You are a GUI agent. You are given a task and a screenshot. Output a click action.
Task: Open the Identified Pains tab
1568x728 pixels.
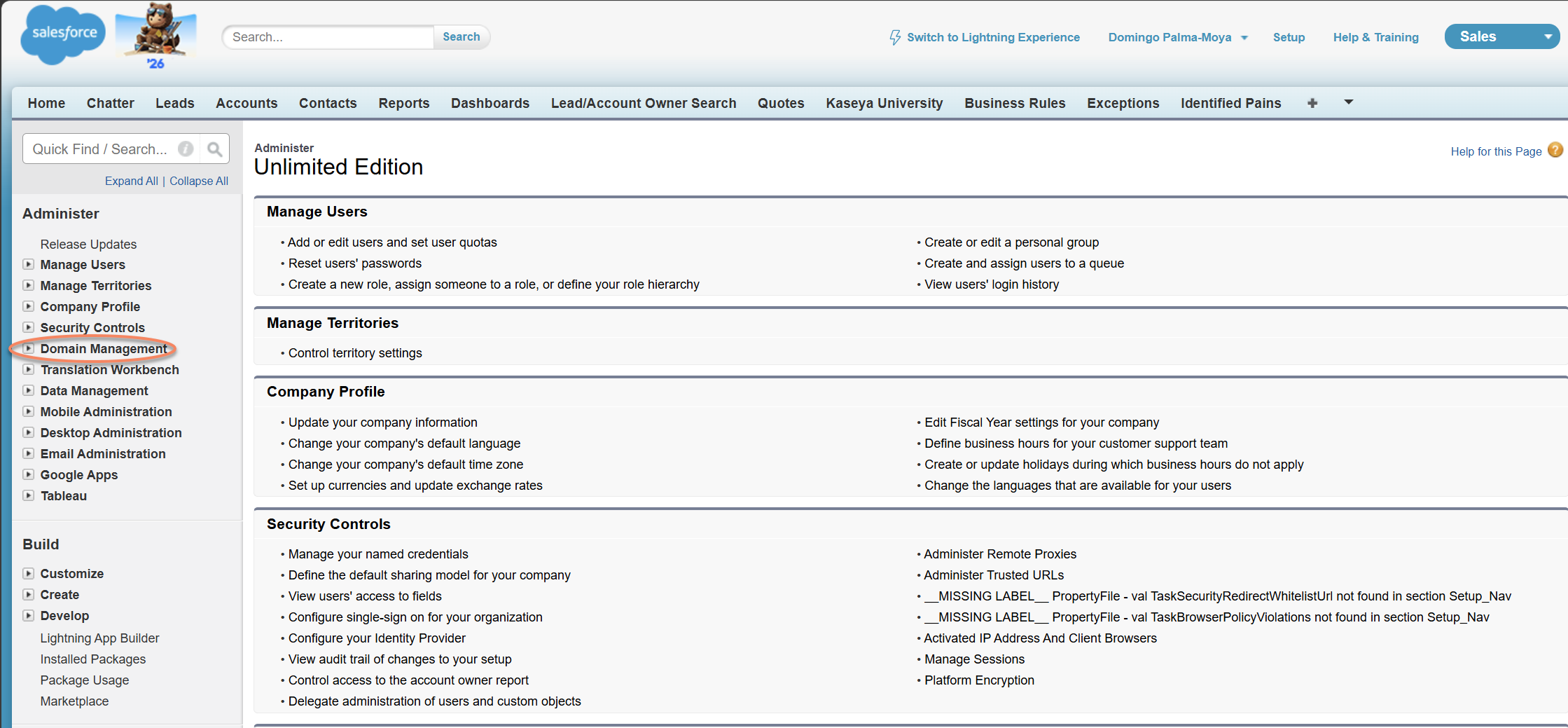click(1231, 103)
